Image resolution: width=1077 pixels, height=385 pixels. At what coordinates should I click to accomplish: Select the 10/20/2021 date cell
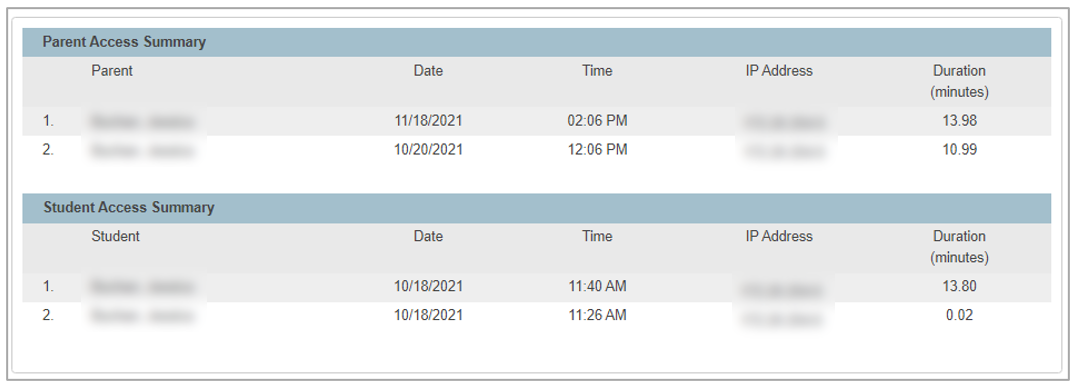pos(428,150)
